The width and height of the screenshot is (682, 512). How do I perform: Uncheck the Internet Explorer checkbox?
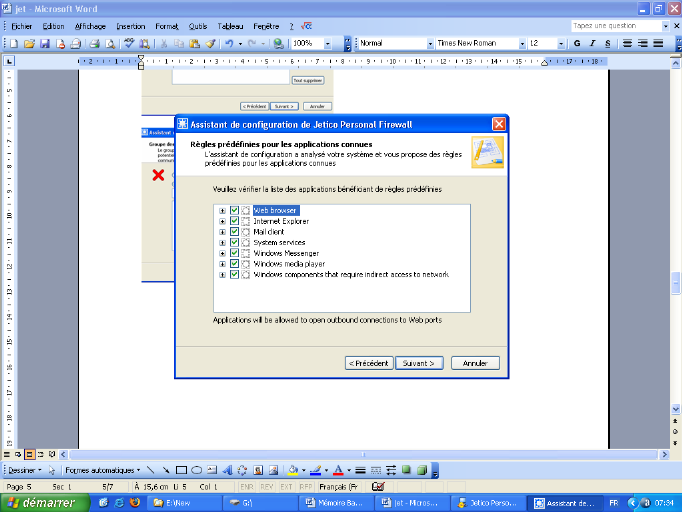pos(234,221)
